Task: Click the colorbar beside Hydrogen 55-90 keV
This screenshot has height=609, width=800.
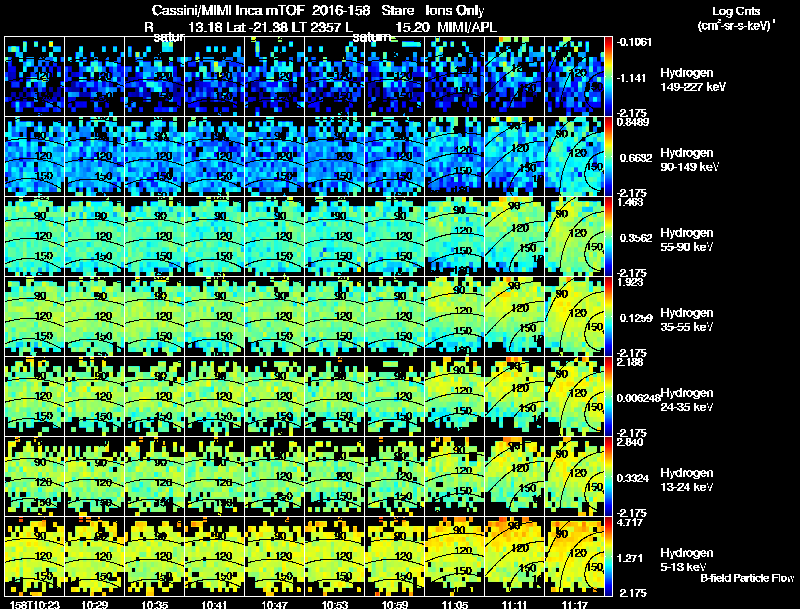Action: click(x=608, y=237)
